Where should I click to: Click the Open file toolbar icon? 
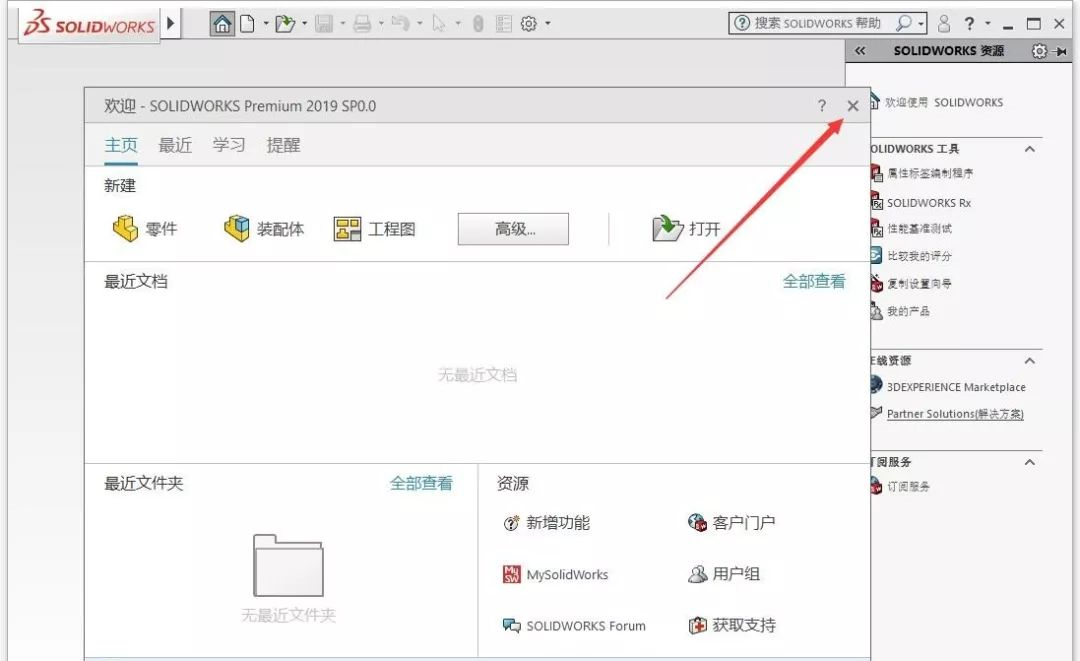tap(284, 24)
